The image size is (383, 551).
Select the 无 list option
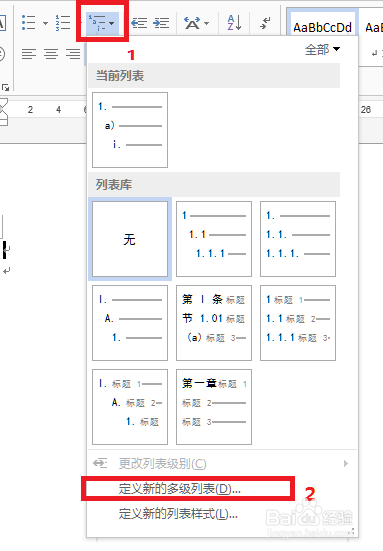click(x=130, y=239)
